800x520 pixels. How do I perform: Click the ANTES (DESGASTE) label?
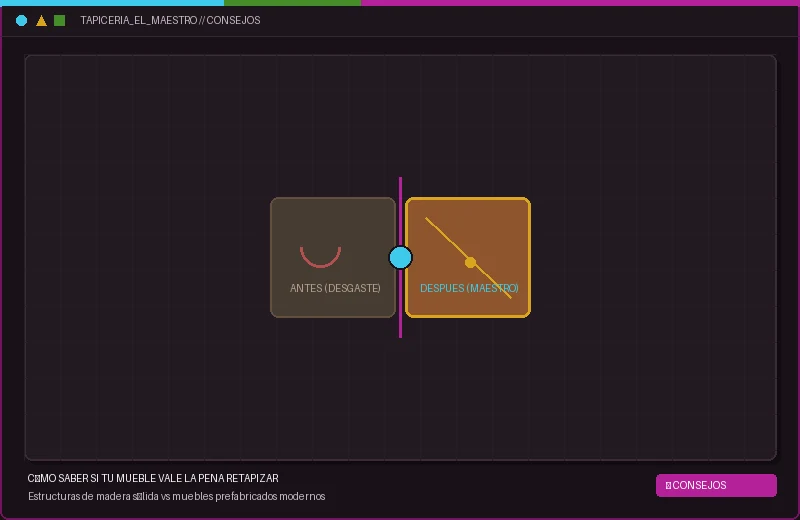click(x=335, y=288)
